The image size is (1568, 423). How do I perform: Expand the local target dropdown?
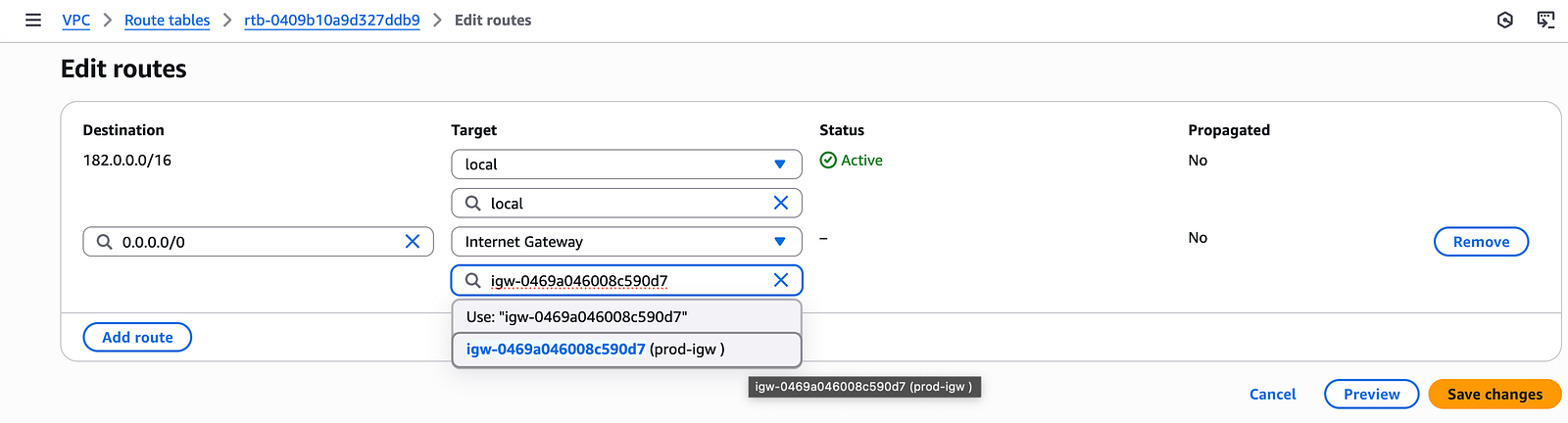point(626,164)
